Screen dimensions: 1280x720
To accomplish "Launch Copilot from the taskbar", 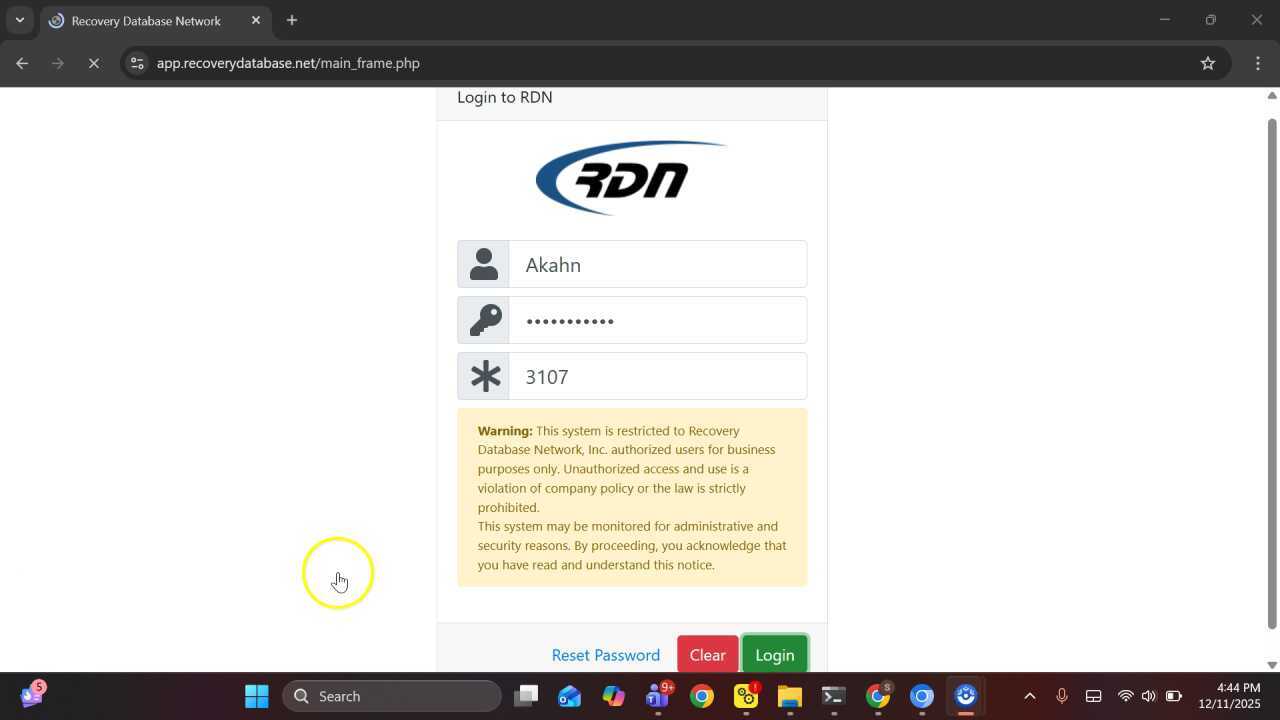I will click(614, 696).
